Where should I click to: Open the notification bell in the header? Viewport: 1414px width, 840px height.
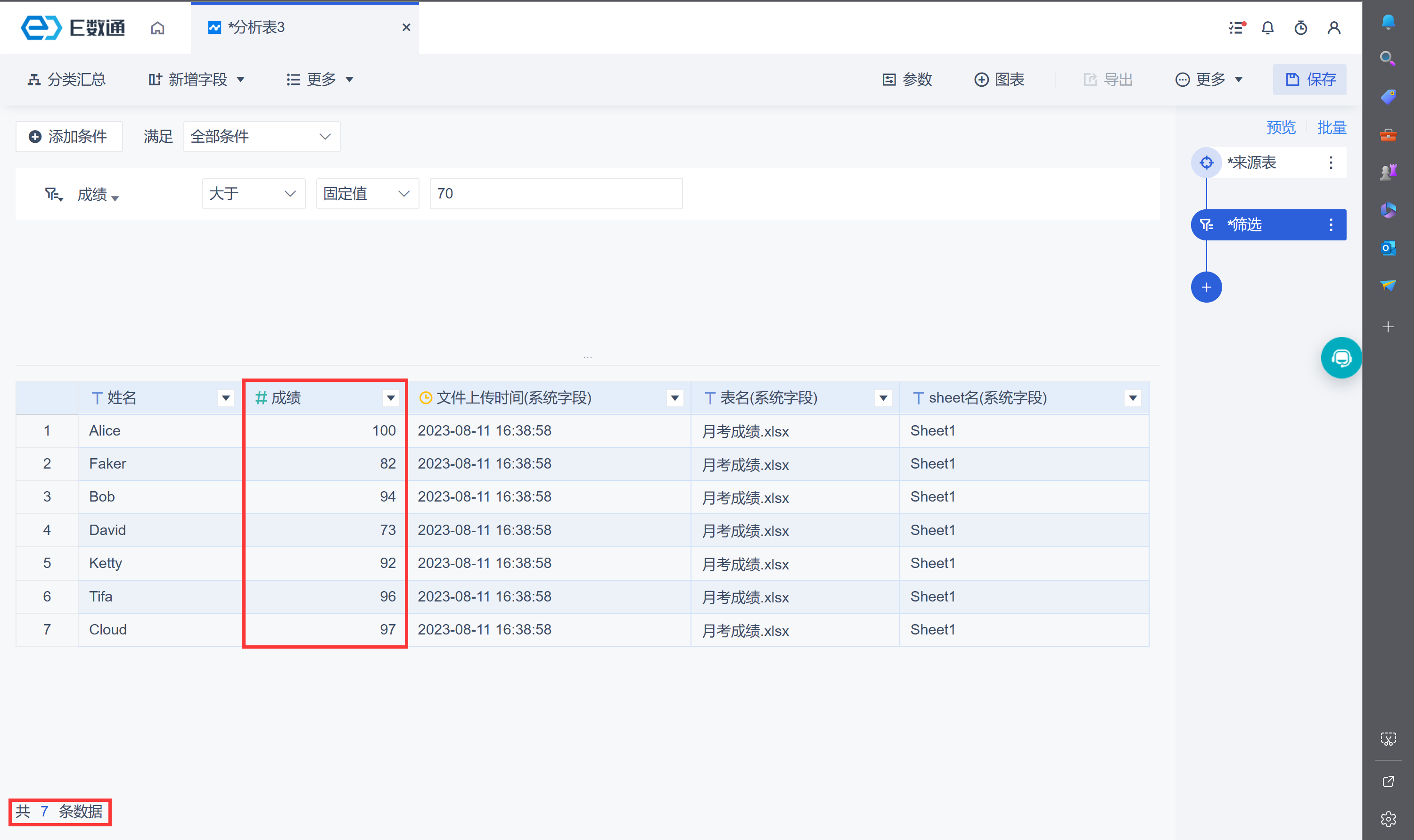point(1267,28)
